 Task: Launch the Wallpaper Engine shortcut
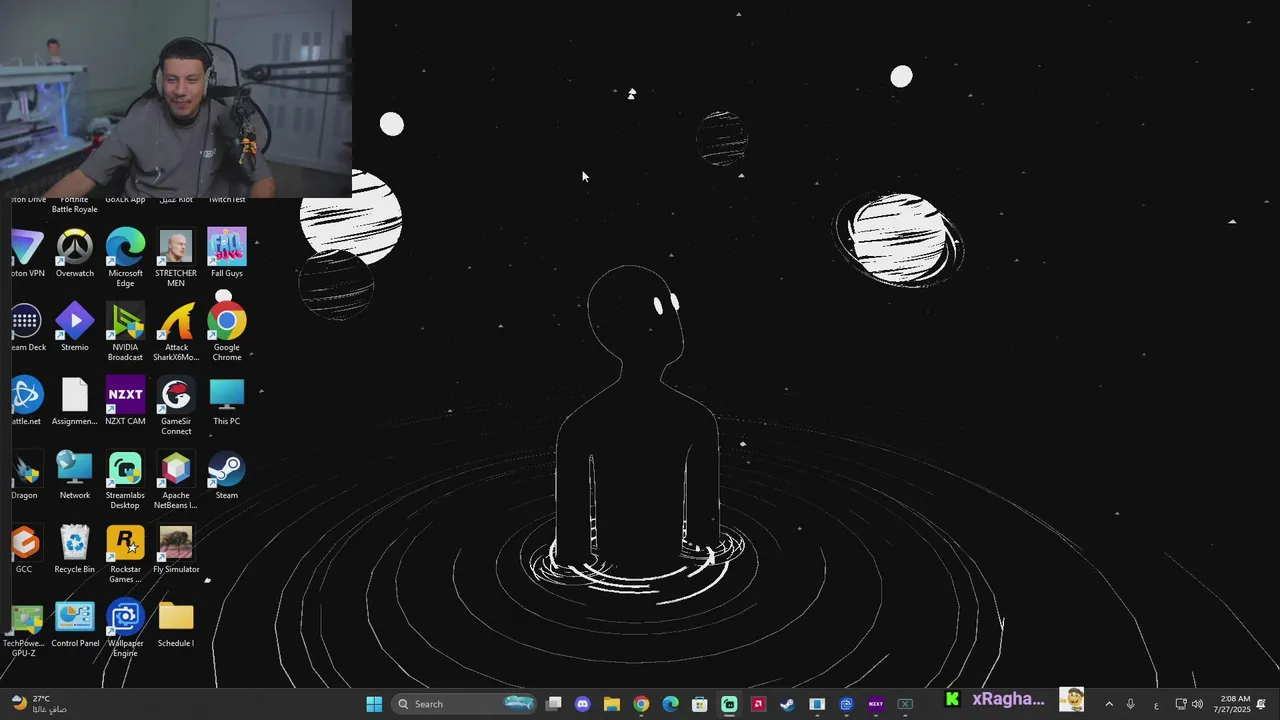coord(125,628)
